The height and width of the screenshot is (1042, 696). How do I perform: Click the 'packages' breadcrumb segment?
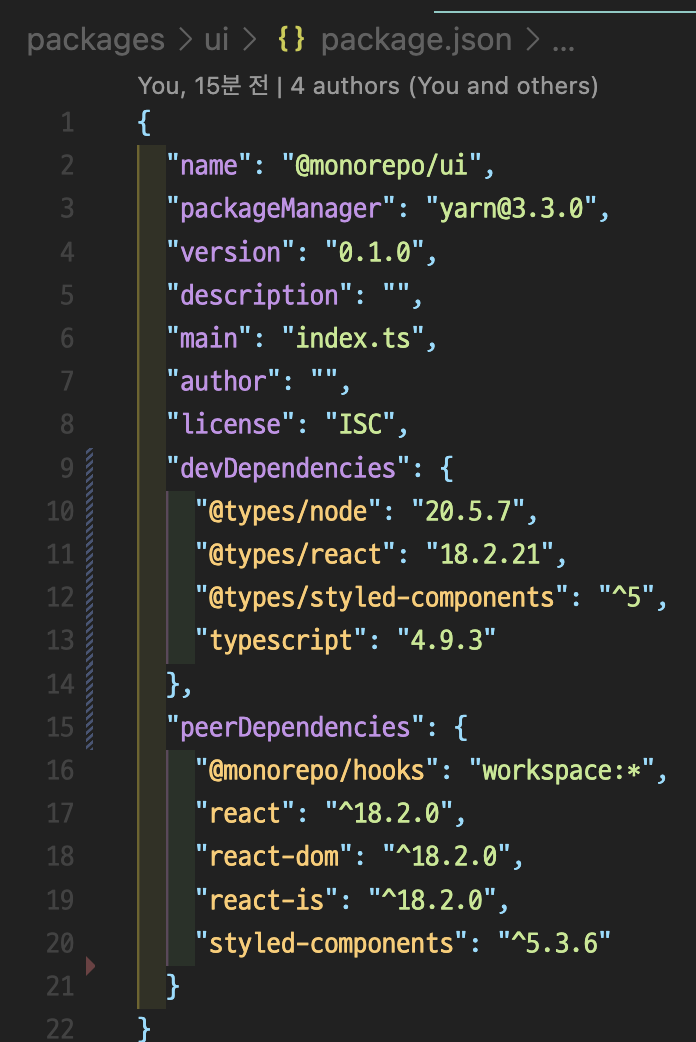[x=96, y=41]
